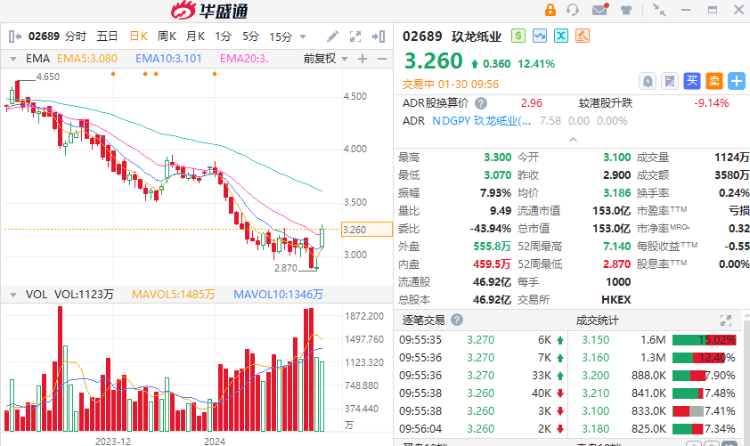Zoom out the chart with minus icon
750x446 pixels.
[x=382, y=59]
